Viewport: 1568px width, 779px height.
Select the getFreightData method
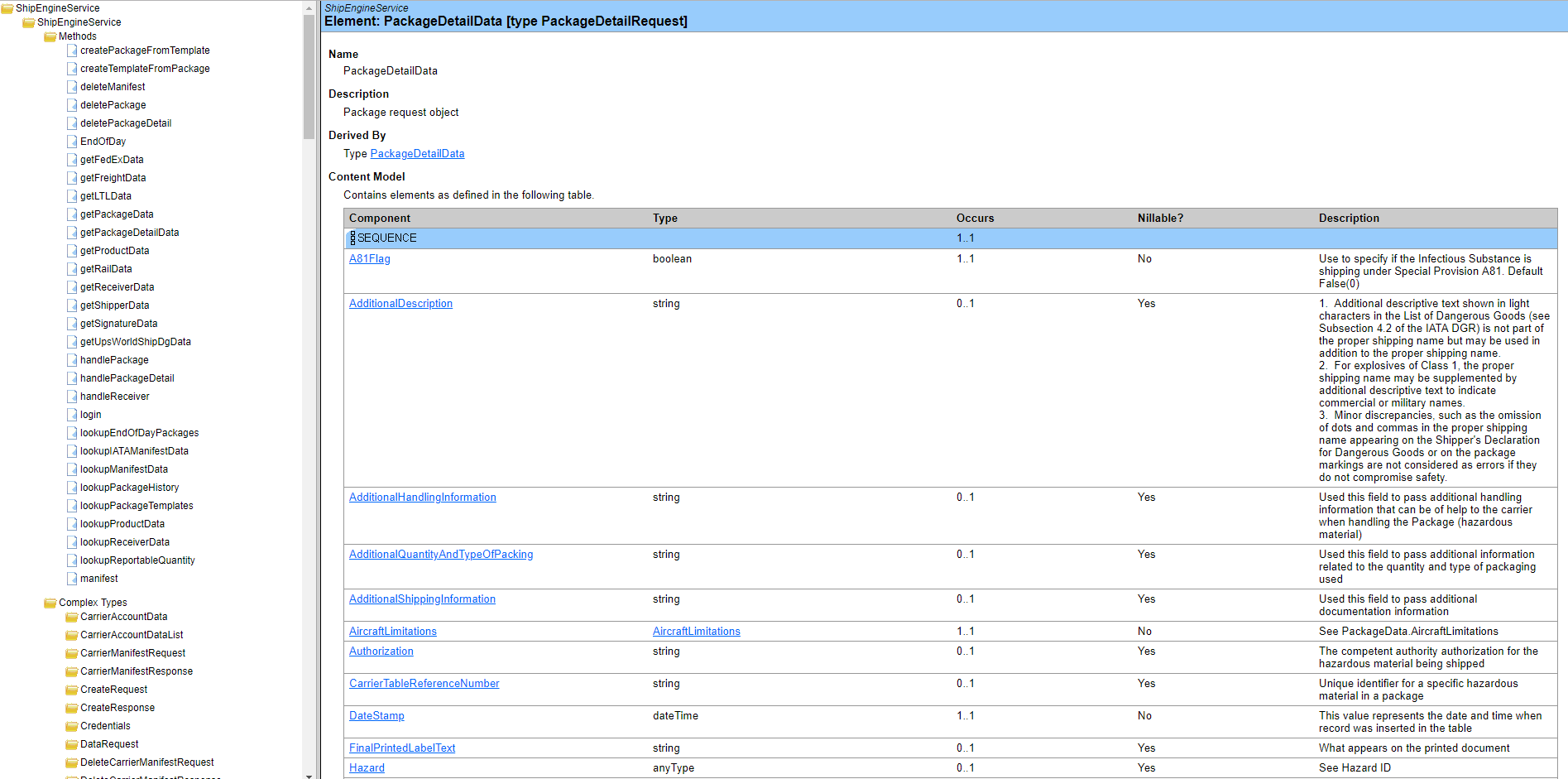[113, 178]
